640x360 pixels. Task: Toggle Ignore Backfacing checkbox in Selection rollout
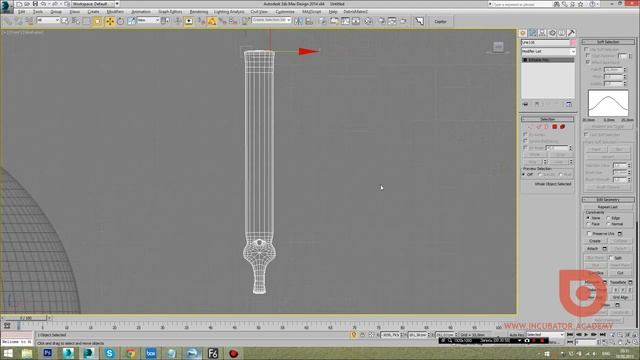[526, 141]
